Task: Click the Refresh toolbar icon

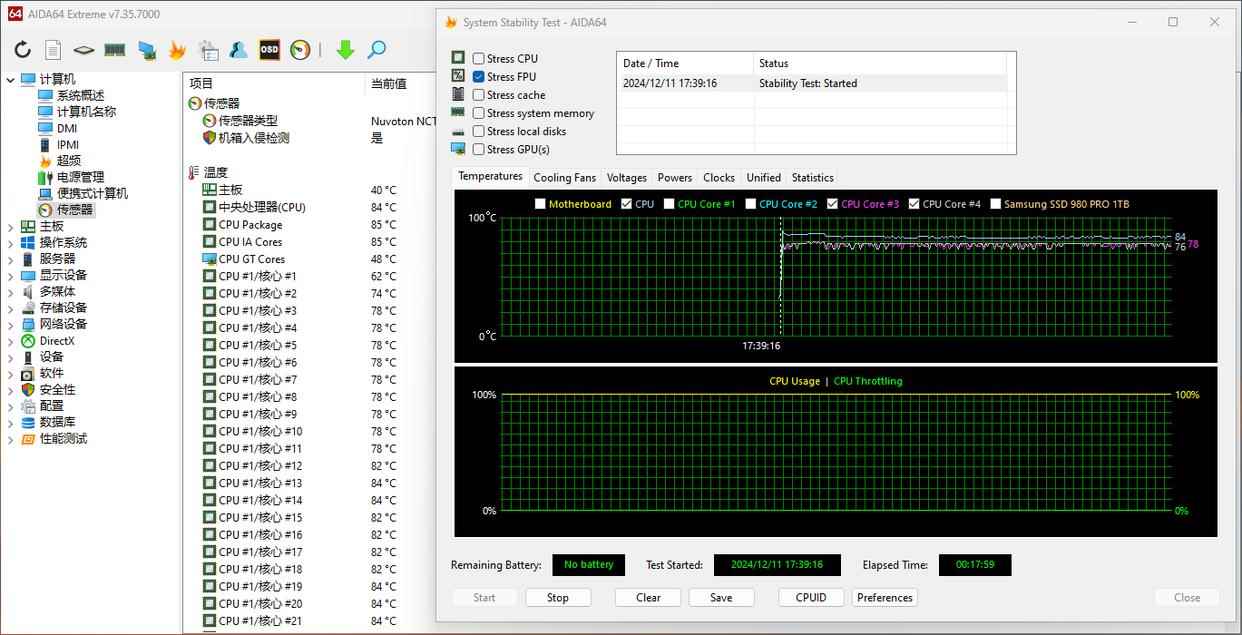Action: pyautogui.click(x=22, y=50)
